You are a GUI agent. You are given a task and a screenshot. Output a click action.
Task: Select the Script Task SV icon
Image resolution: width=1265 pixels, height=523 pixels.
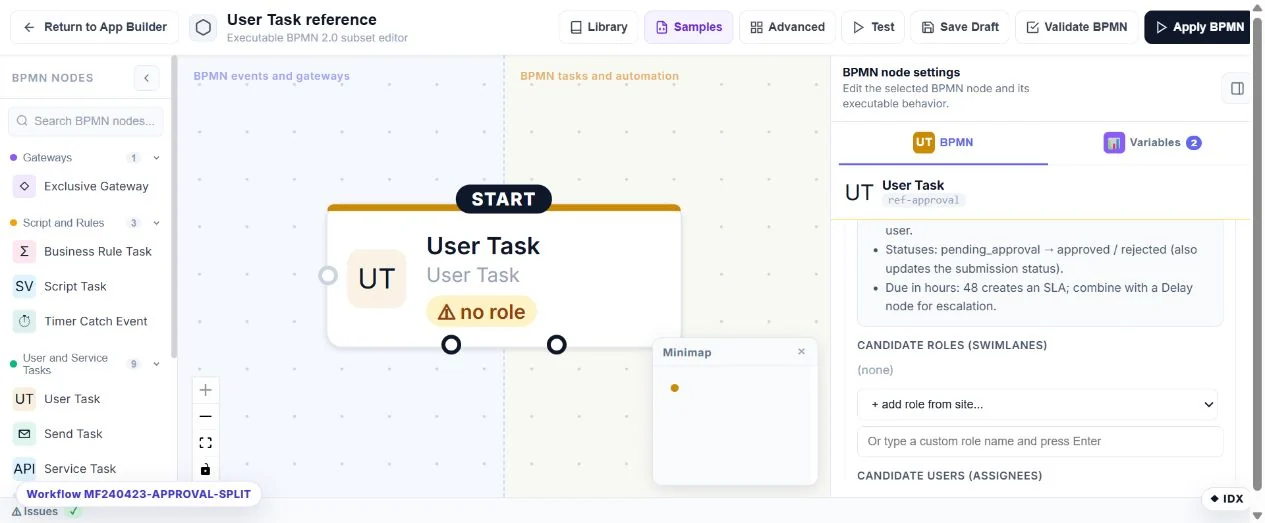click(x=24, y=286)
